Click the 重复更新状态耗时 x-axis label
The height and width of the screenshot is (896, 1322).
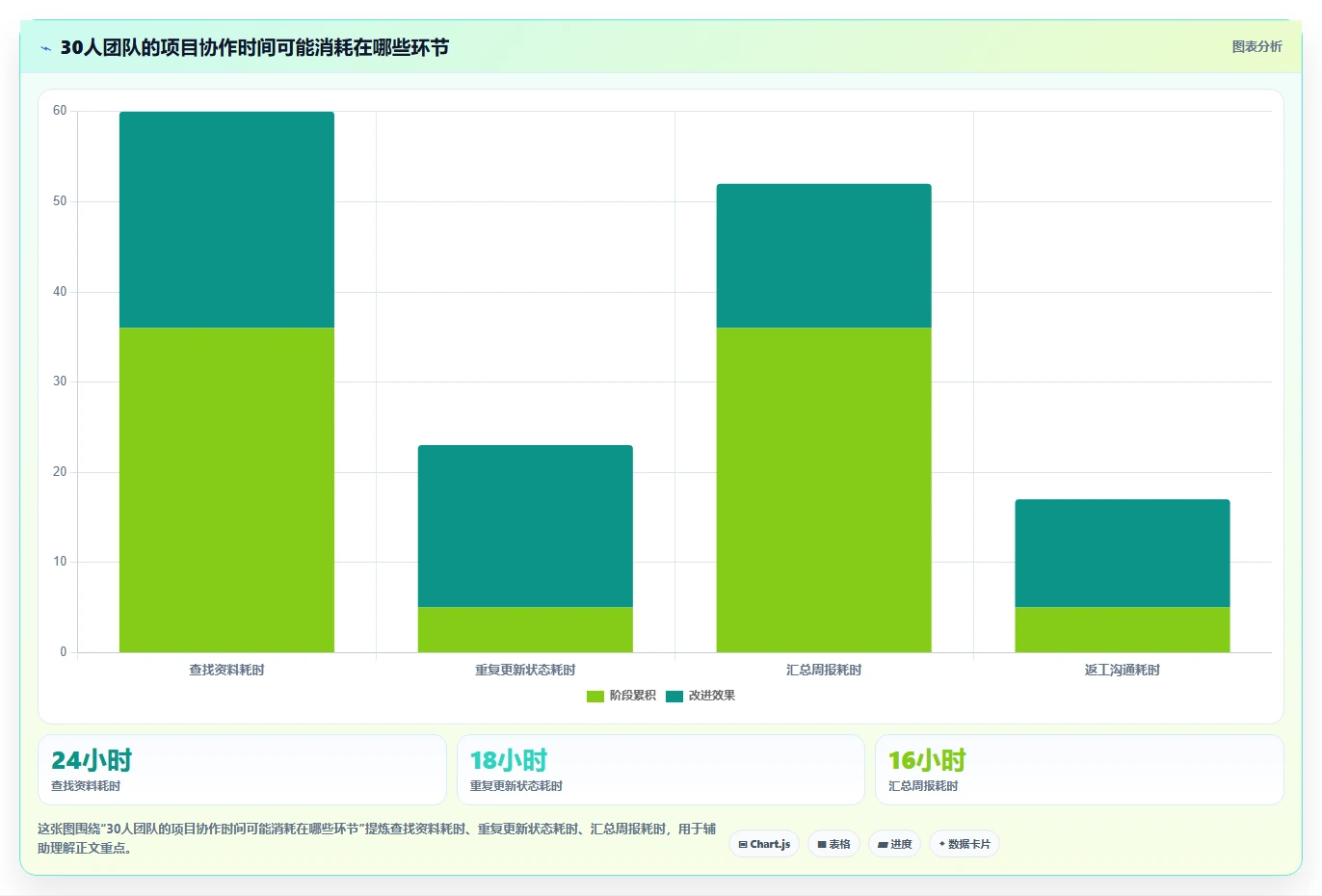pos(525,670)
